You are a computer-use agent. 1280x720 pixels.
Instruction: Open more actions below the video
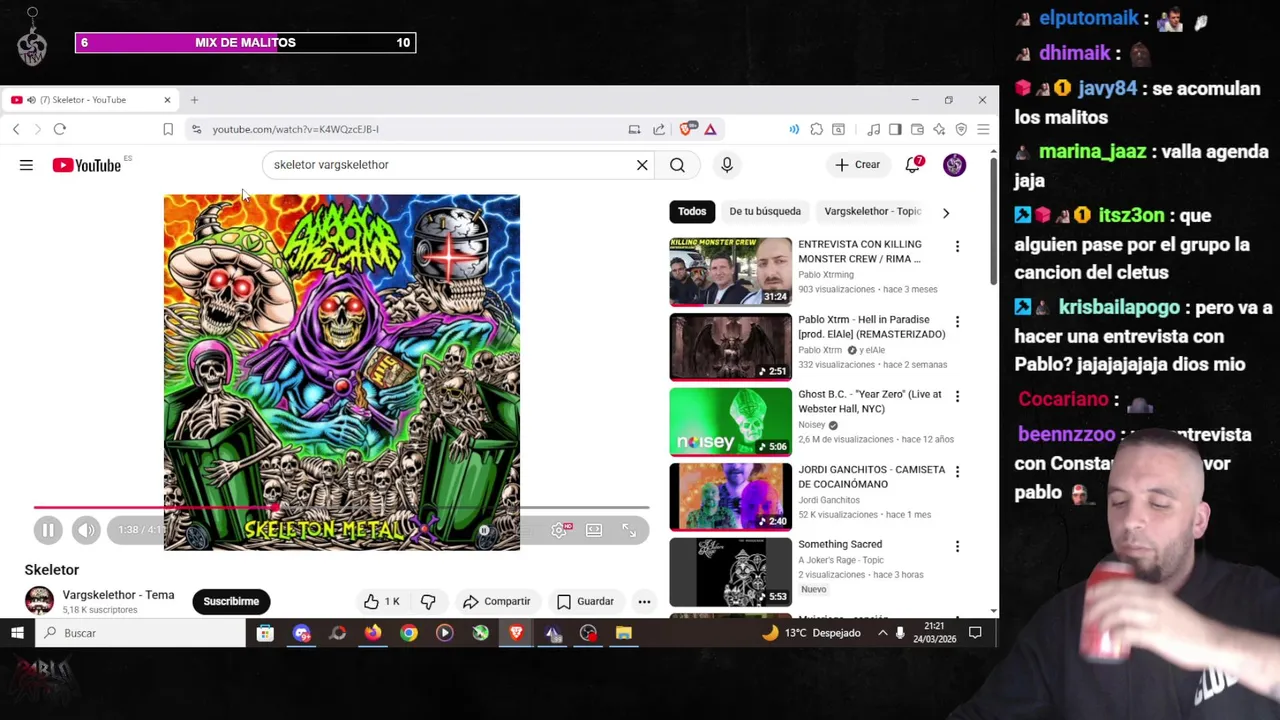click(644, 601)
